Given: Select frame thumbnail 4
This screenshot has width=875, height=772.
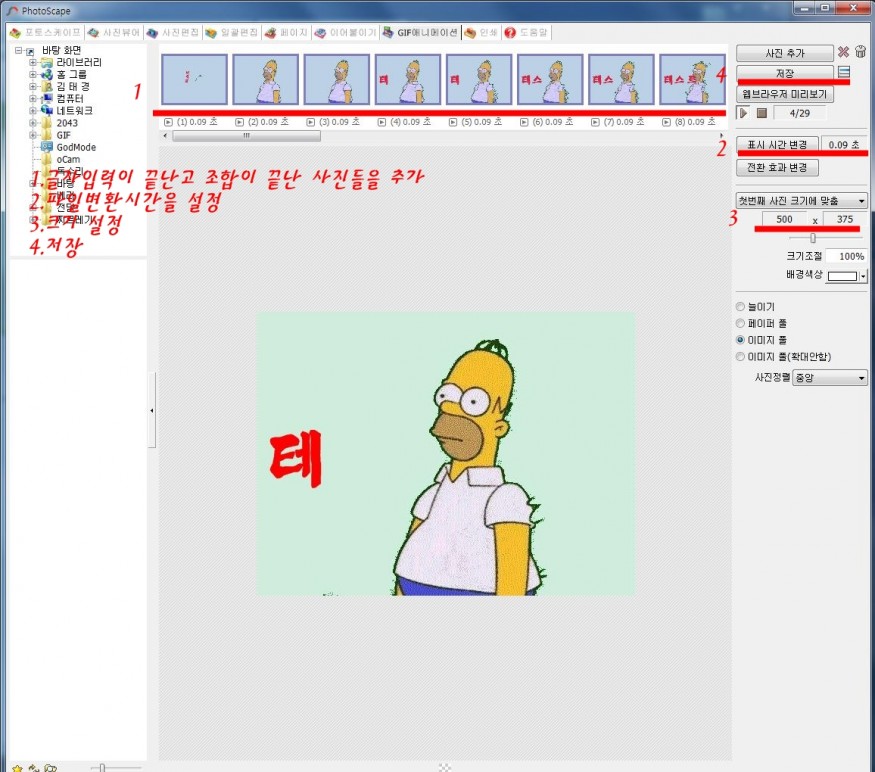Looking at the screenshot, I should click(x=408, y=79).
